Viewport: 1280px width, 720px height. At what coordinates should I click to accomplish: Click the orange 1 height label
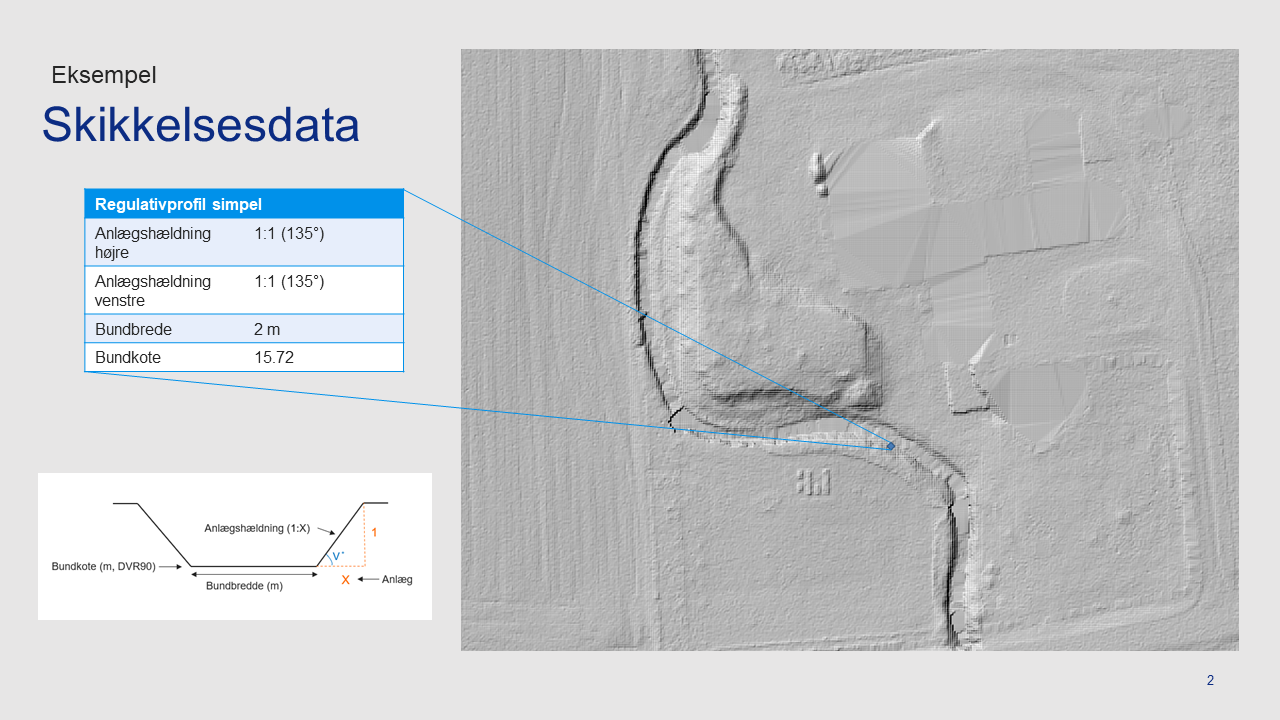[x=374, y=533]
